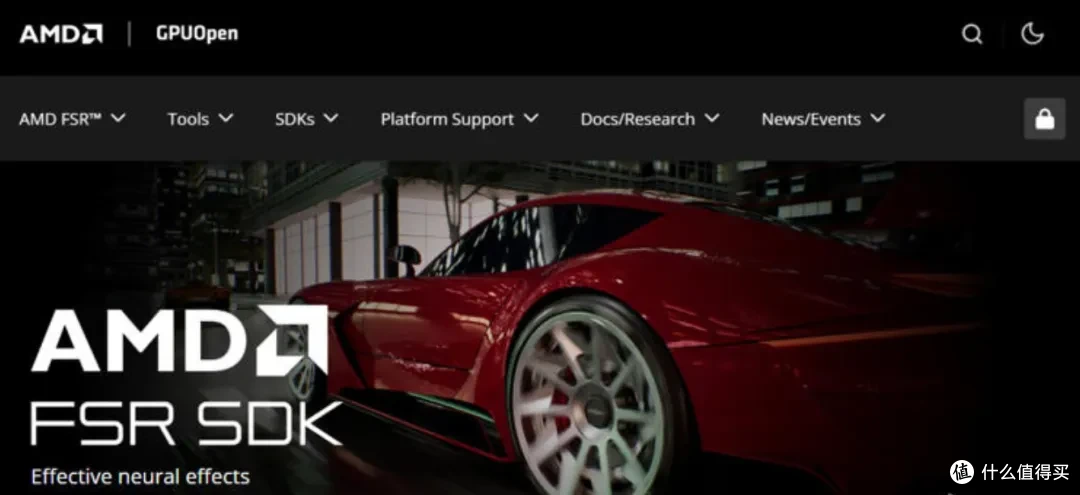Open the search magnifier icon
The width and height of the screenshot is (1080, 495).
972,34
